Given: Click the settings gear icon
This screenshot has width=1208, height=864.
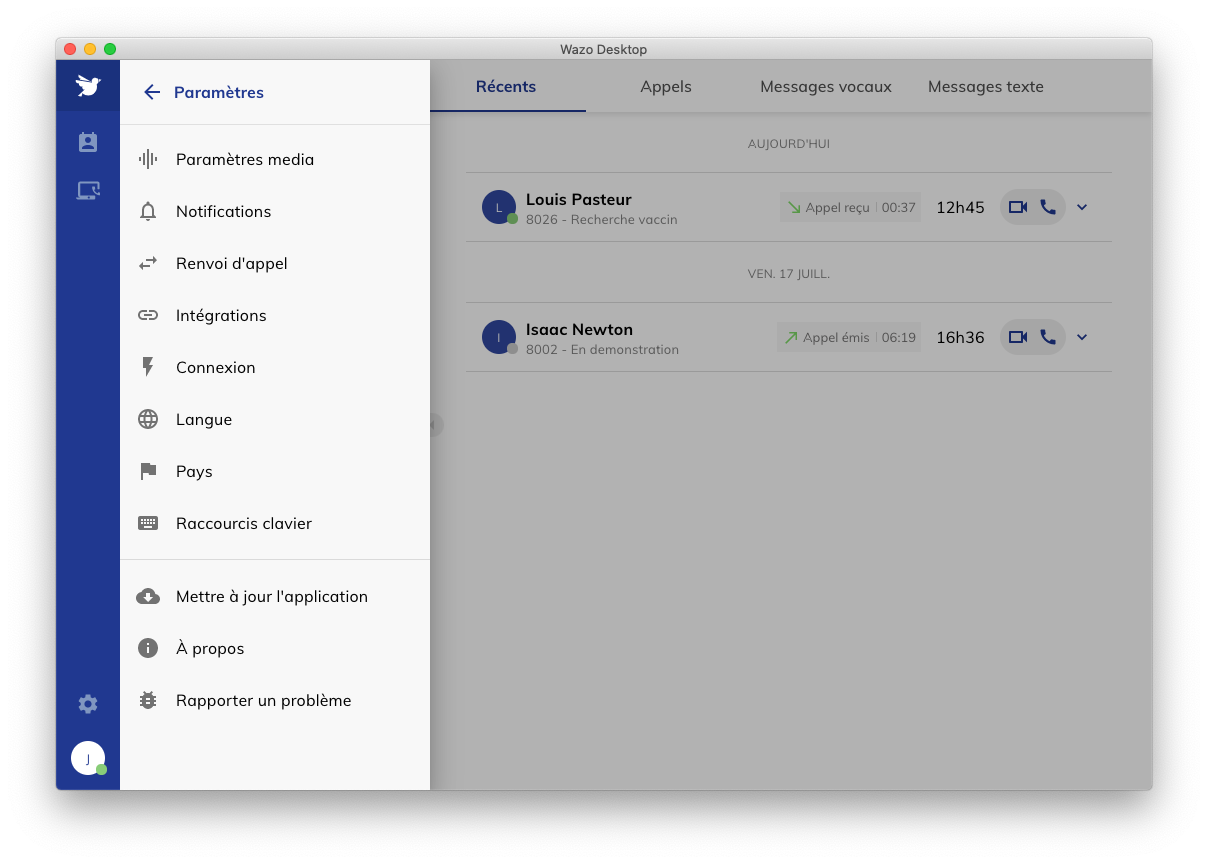Looking at the screenshot, I should (x=88, y=704).
